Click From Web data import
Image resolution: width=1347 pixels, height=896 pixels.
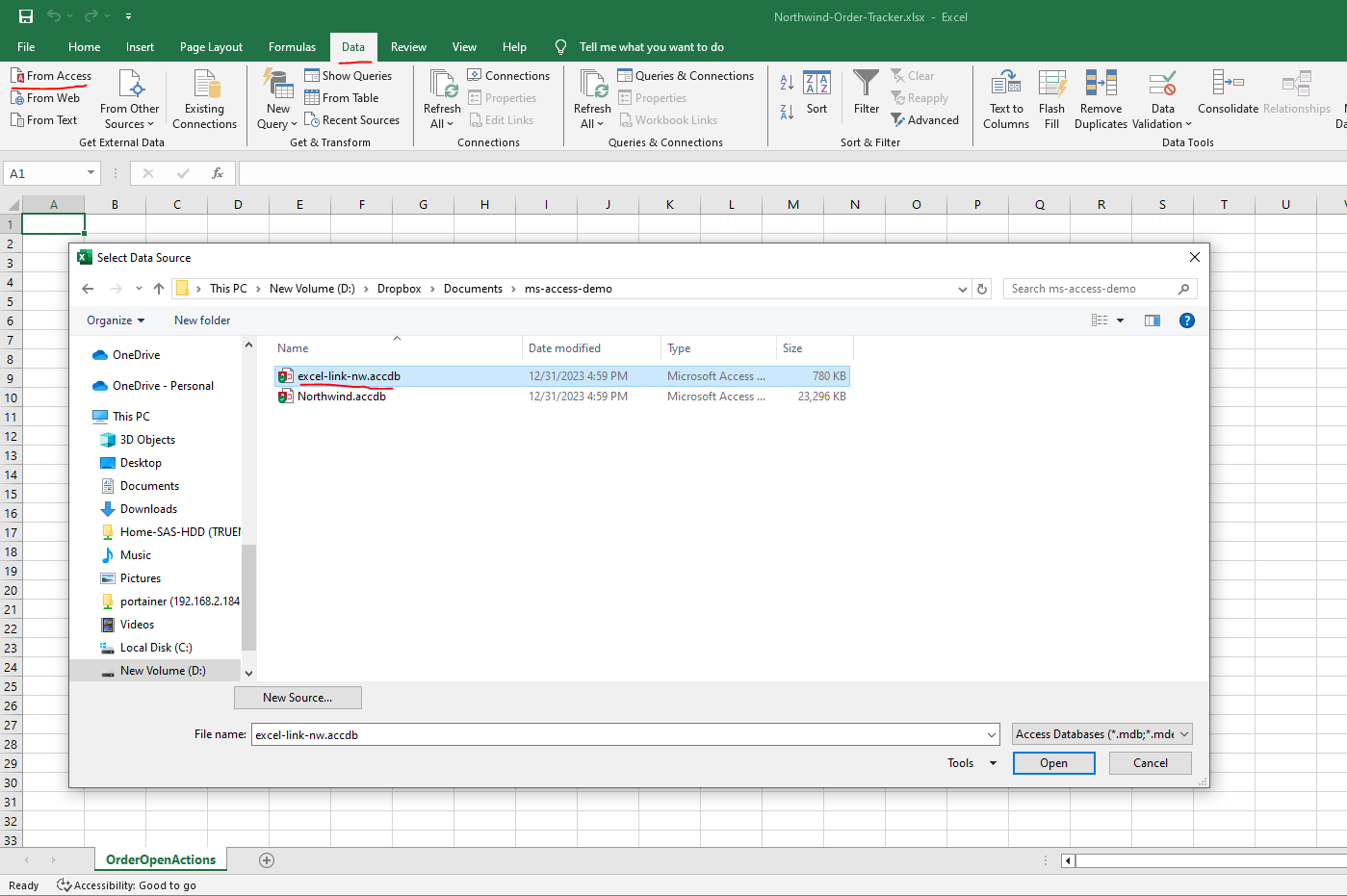point(45,98)
